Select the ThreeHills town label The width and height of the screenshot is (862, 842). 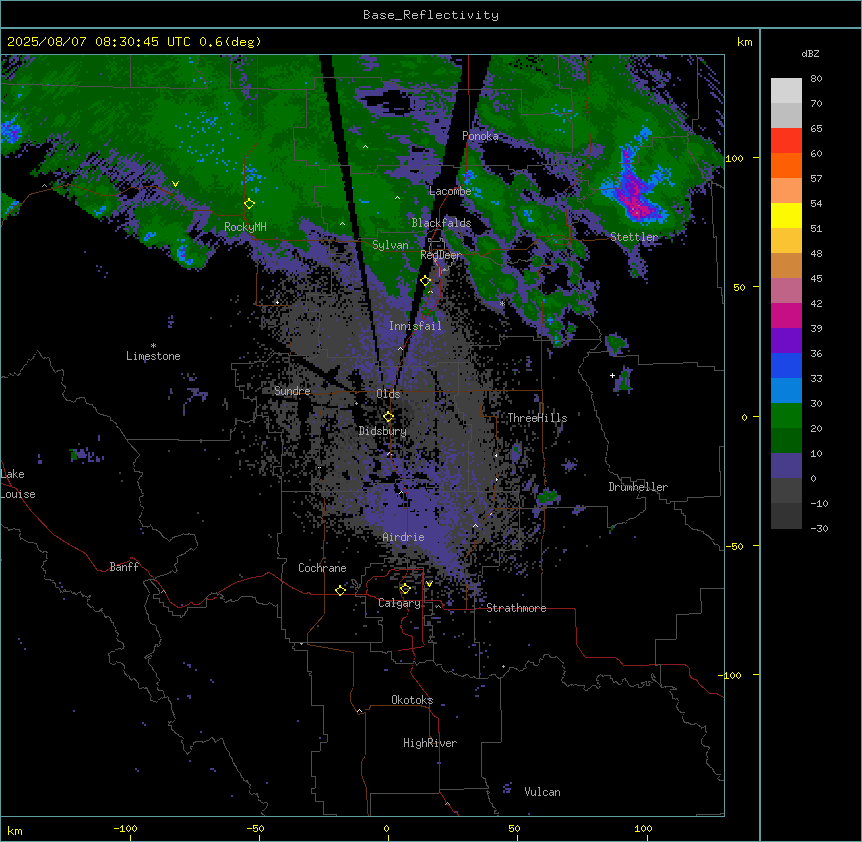point(537,418)
